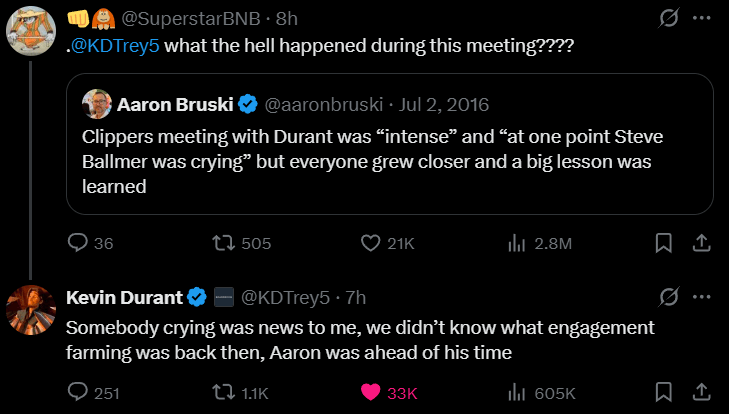Bookmark Kevin Durant's reply

pyautogui.click(x=662, y=393)
